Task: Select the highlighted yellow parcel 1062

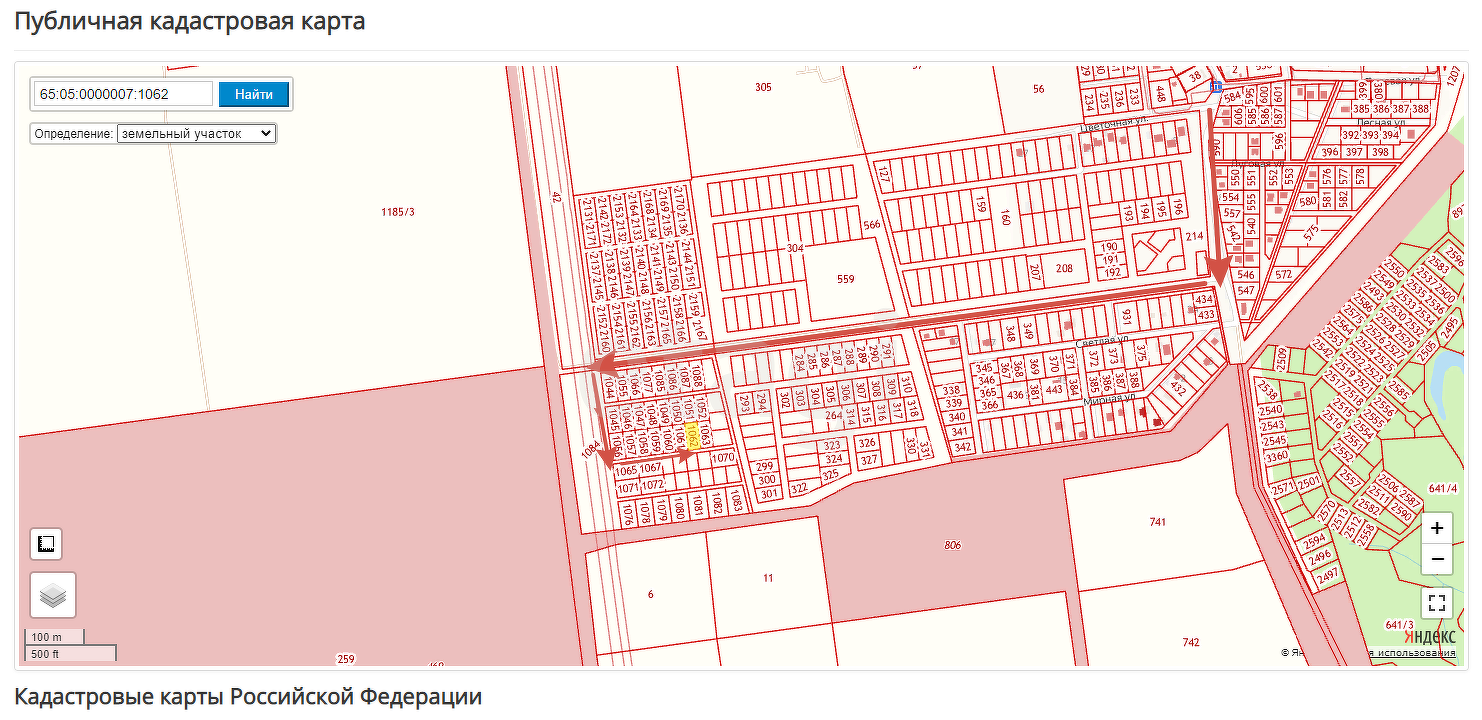Action: coord(693,434)
